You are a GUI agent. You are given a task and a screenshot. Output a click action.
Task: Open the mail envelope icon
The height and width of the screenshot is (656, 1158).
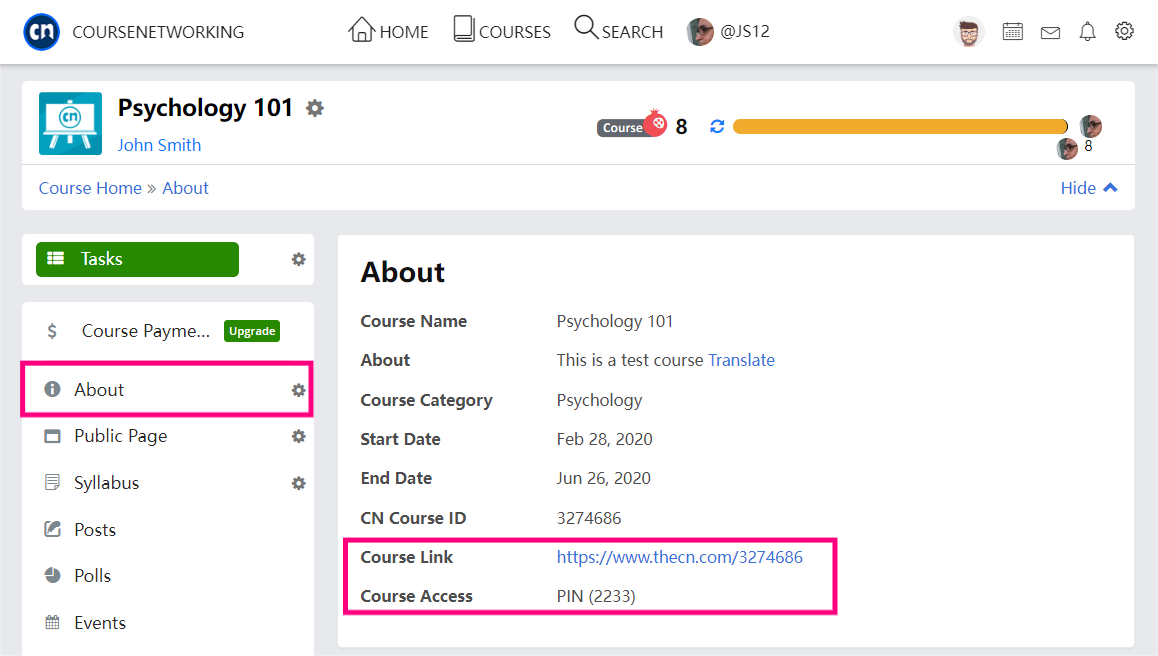(1050, 33)
